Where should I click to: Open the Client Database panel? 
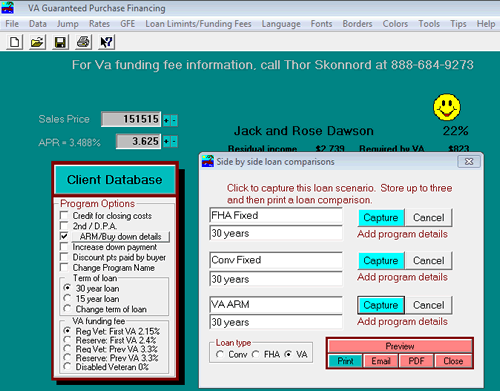(115, 180)
